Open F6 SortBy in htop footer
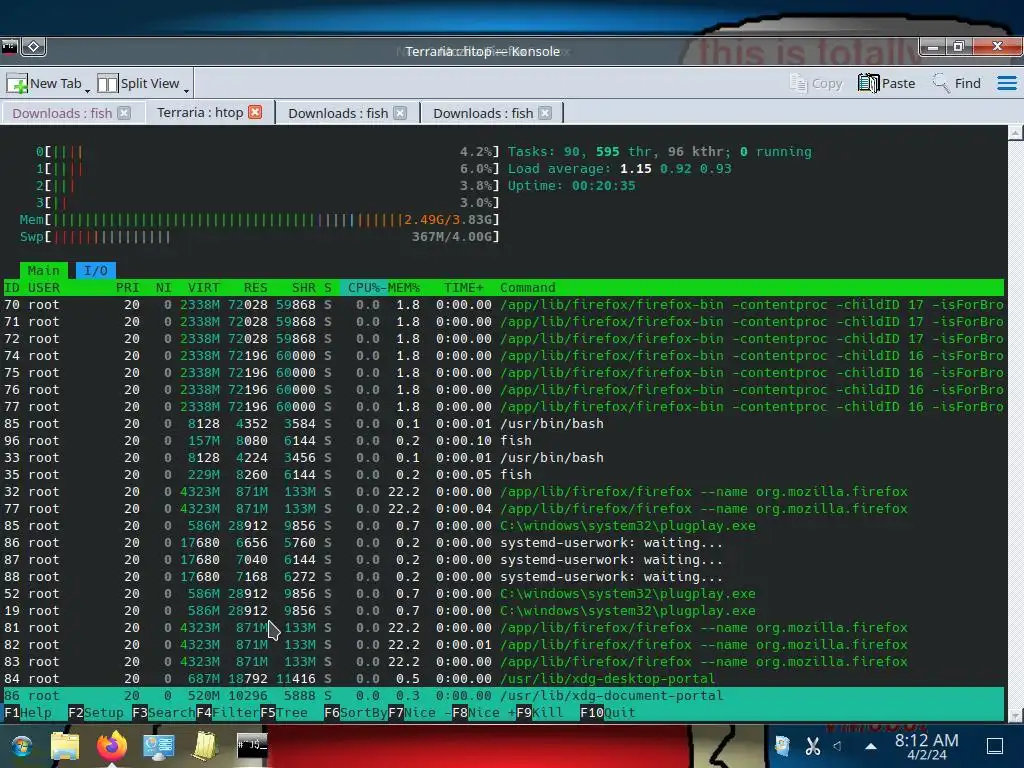 356,712
